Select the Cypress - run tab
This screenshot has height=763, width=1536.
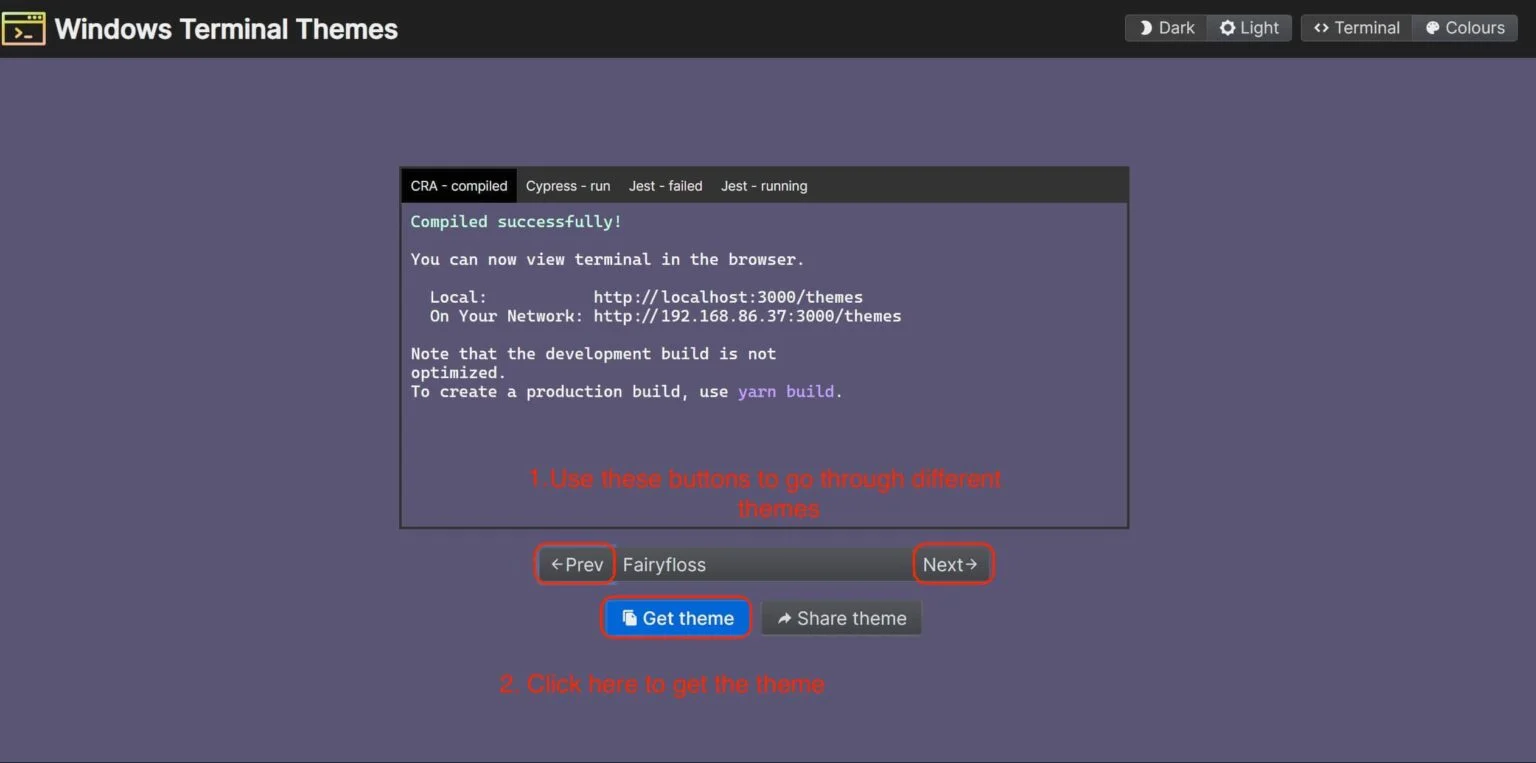point(568,186)
